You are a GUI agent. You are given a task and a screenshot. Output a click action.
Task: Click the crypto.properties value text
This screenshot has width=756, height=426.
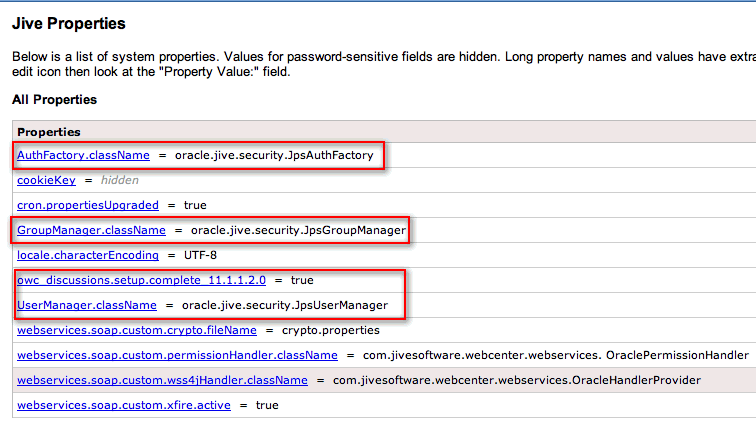click(x=331, y=331)
